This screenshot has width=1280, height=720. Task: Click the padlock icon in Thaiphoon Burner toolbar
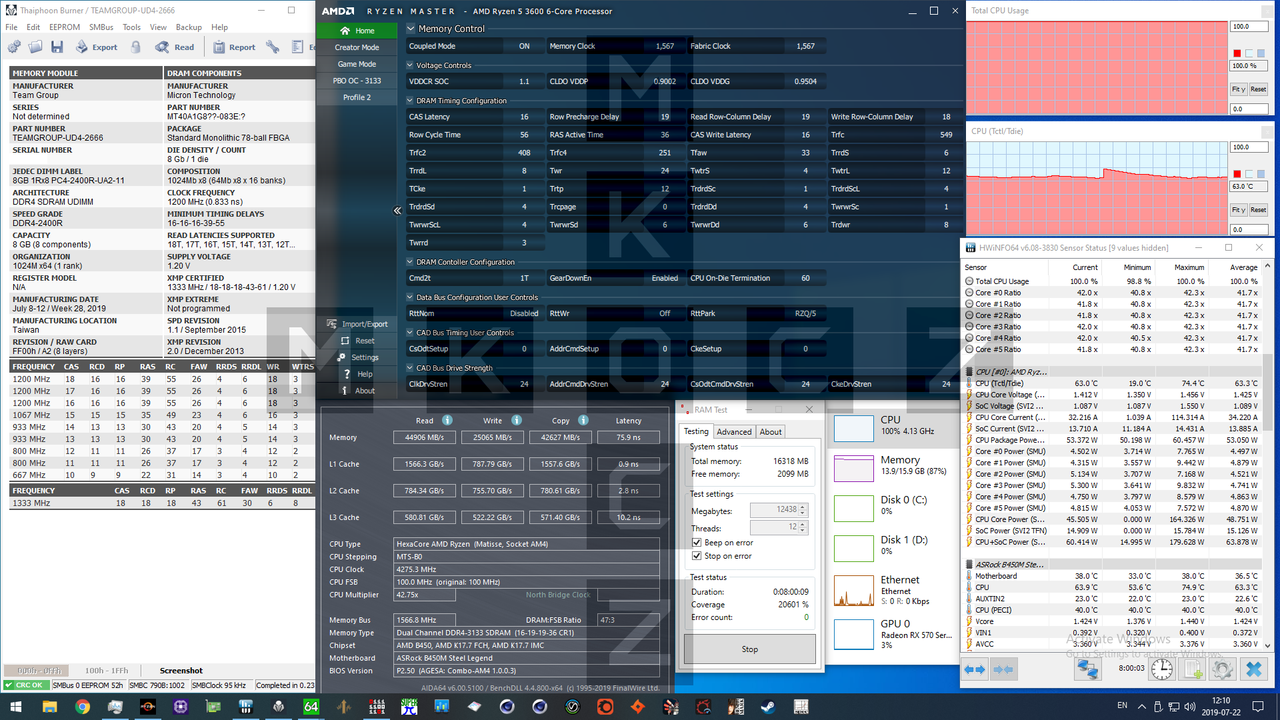[x=135, y=47]
